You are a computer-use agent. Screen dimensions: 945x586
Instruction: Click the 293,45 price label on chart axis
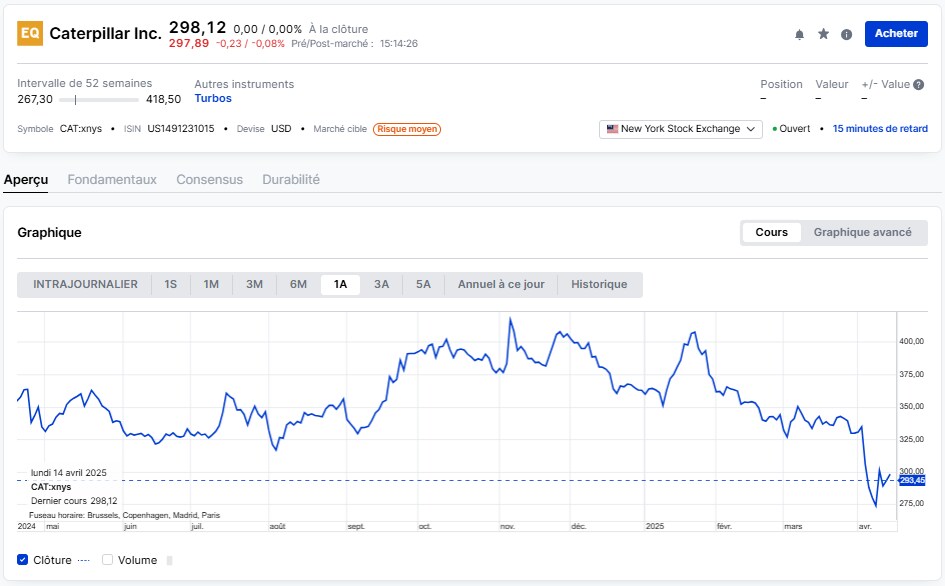912,481
